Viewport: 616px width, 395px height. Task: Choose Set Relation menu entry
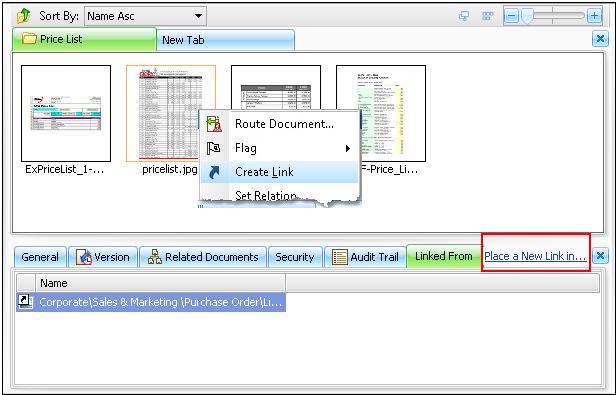(266, 195)
